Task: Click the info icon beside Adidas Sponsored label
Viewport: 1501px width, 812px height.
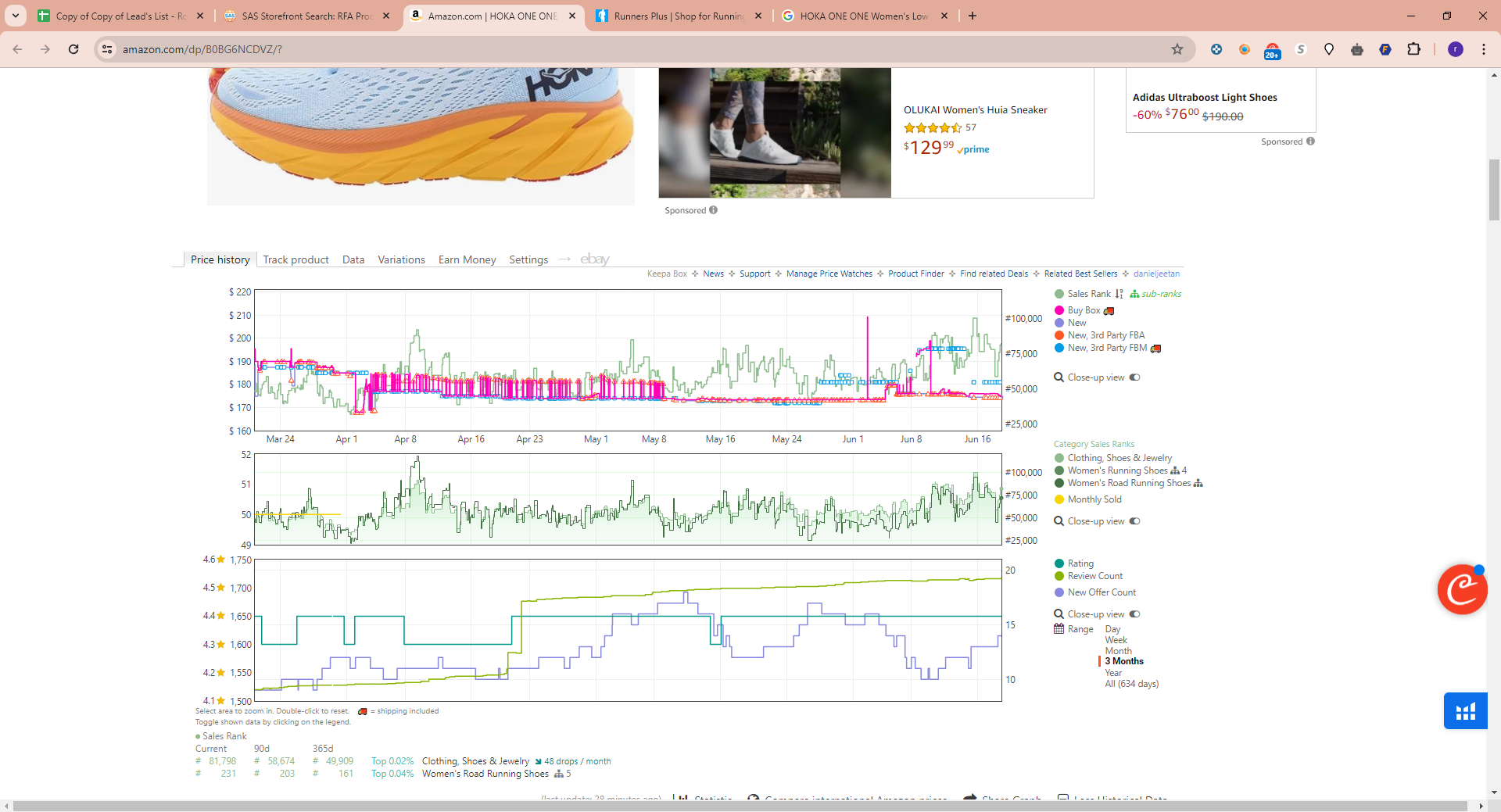Action: coord(1310,141)
